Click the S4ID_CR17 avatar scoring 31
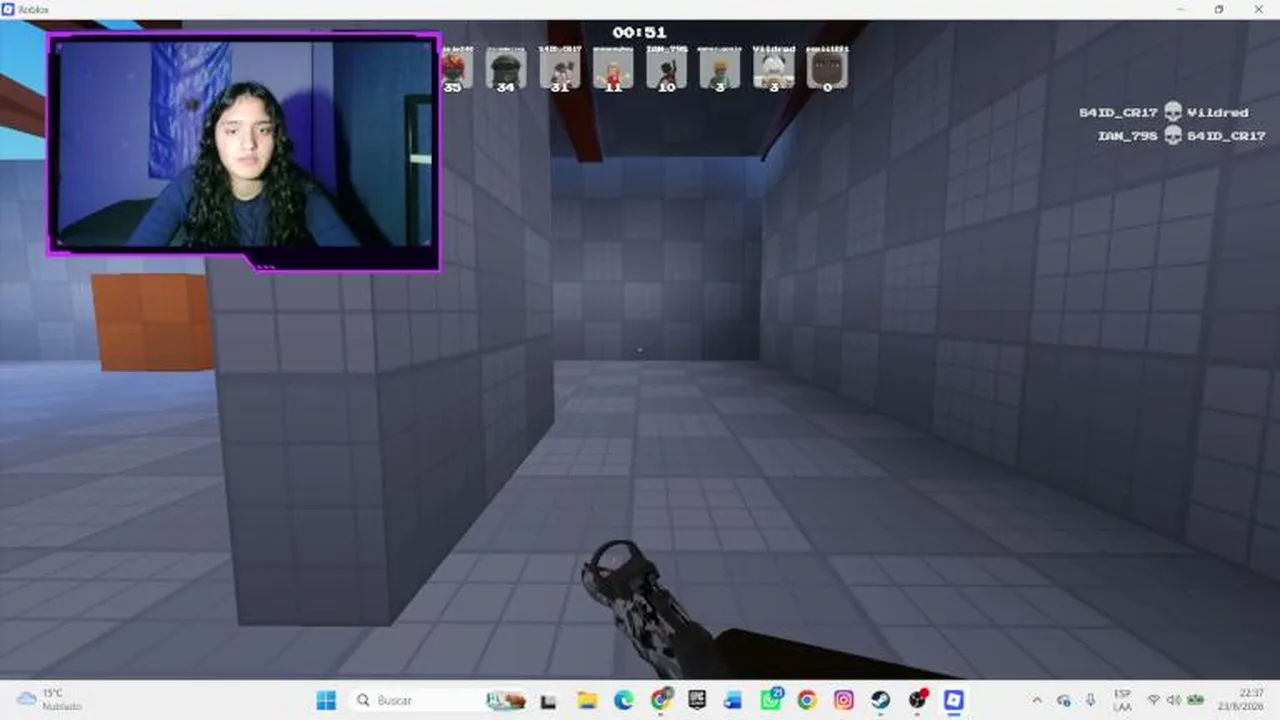The width and height of the screenshot is (1280, 720). pos(559,68)
